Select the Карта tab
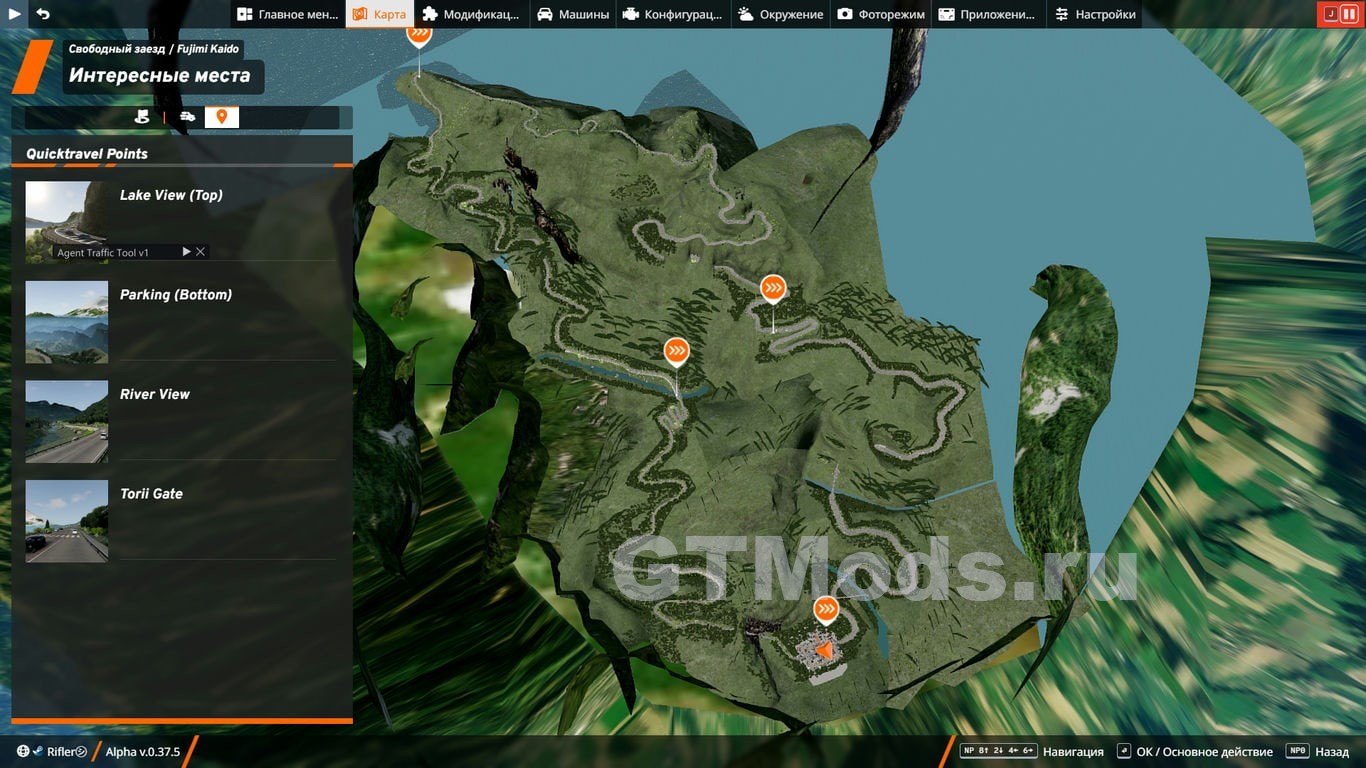 point(380,14)
